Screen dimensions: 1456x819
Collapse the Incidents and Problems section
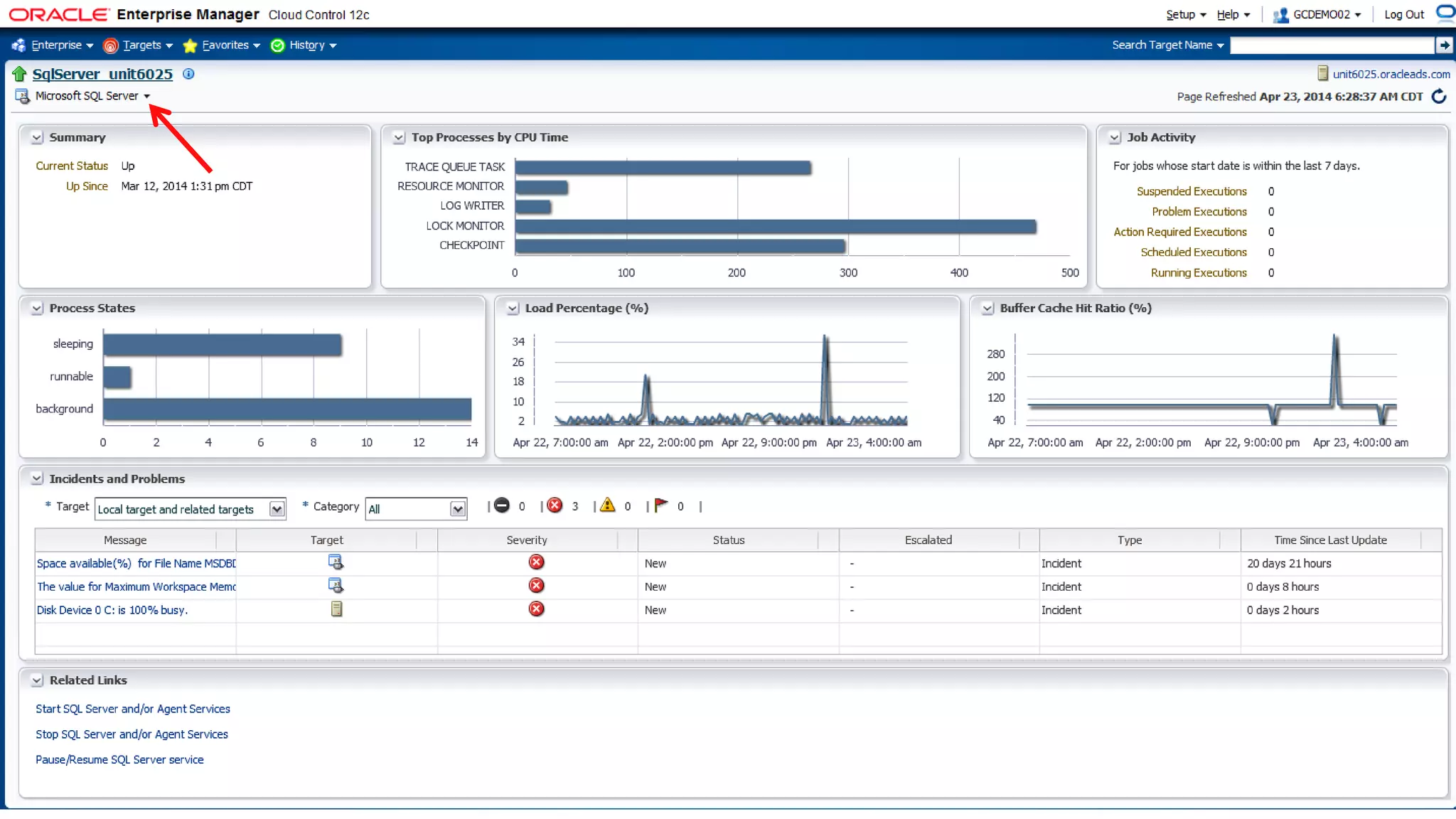click(x=37, y=479)
